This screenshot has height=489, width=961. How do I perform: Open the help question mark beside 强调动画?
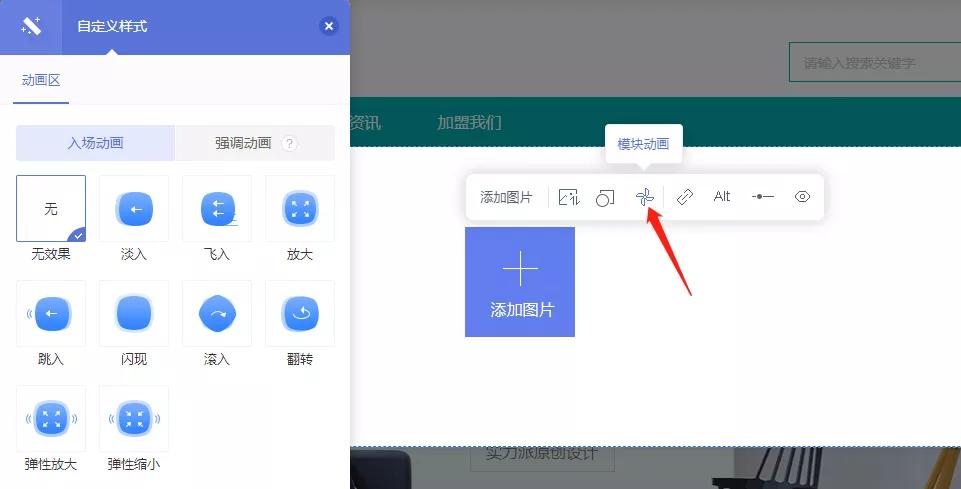pos(289,143)
